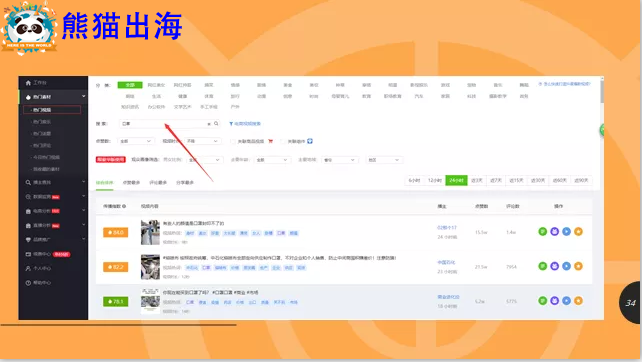The height and width of the screenshot is (362, 642).
Task: Choose the 12小时 time range
Action: 435,180
